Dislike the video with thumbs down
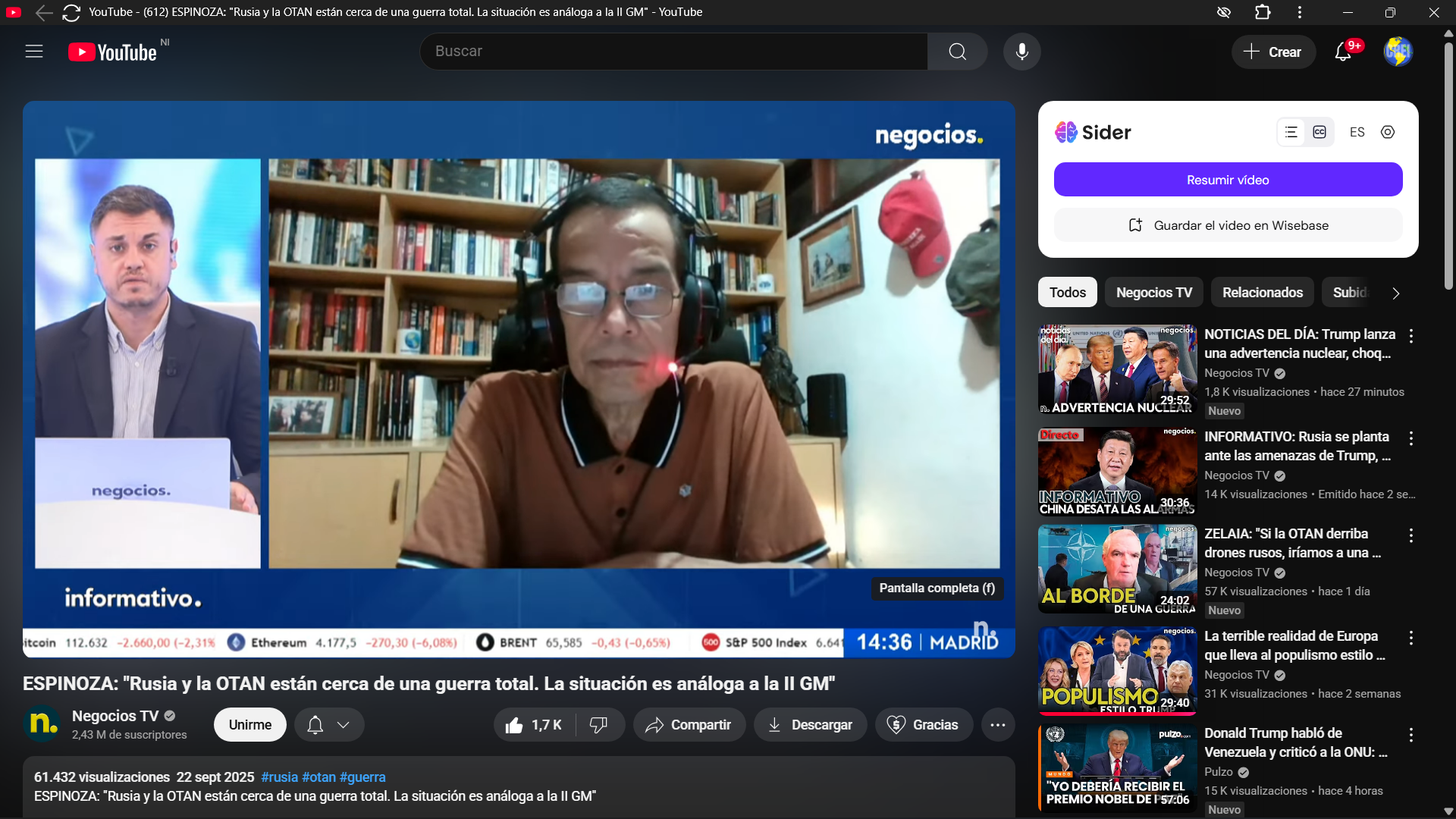 tap(599, 725)
